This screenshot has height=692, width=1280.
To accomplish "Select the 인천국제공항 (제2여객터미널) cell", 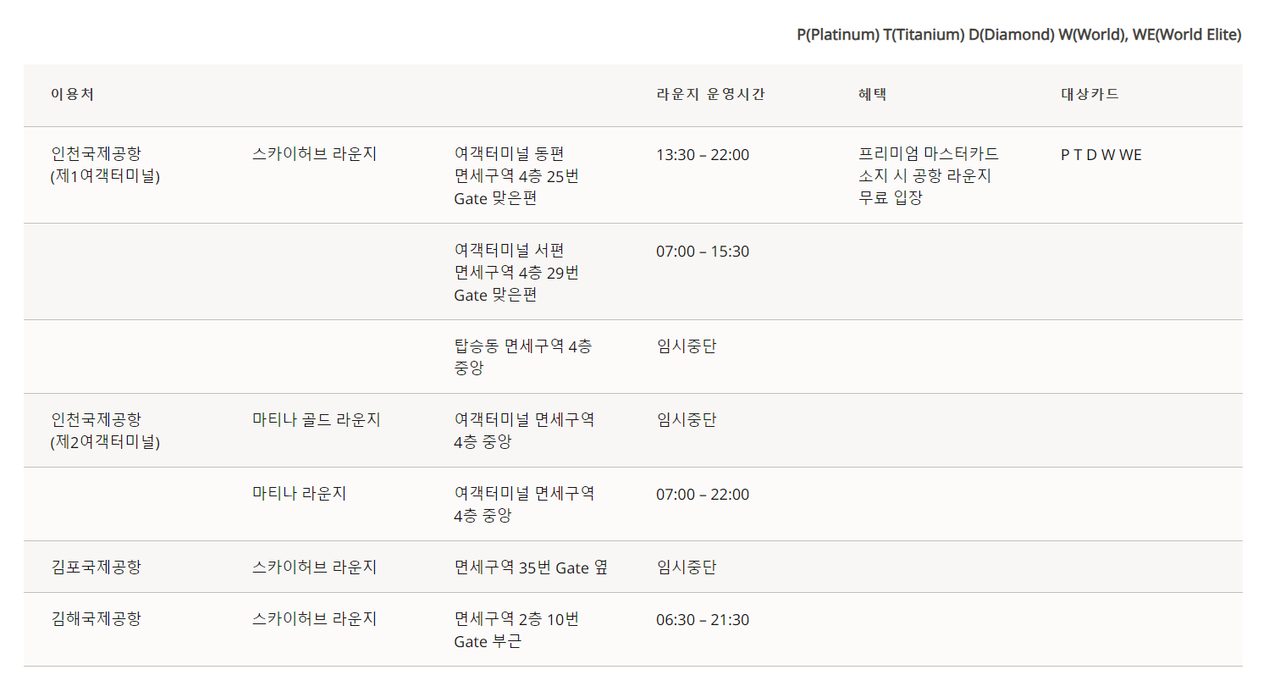I will (x=105, y=431).
